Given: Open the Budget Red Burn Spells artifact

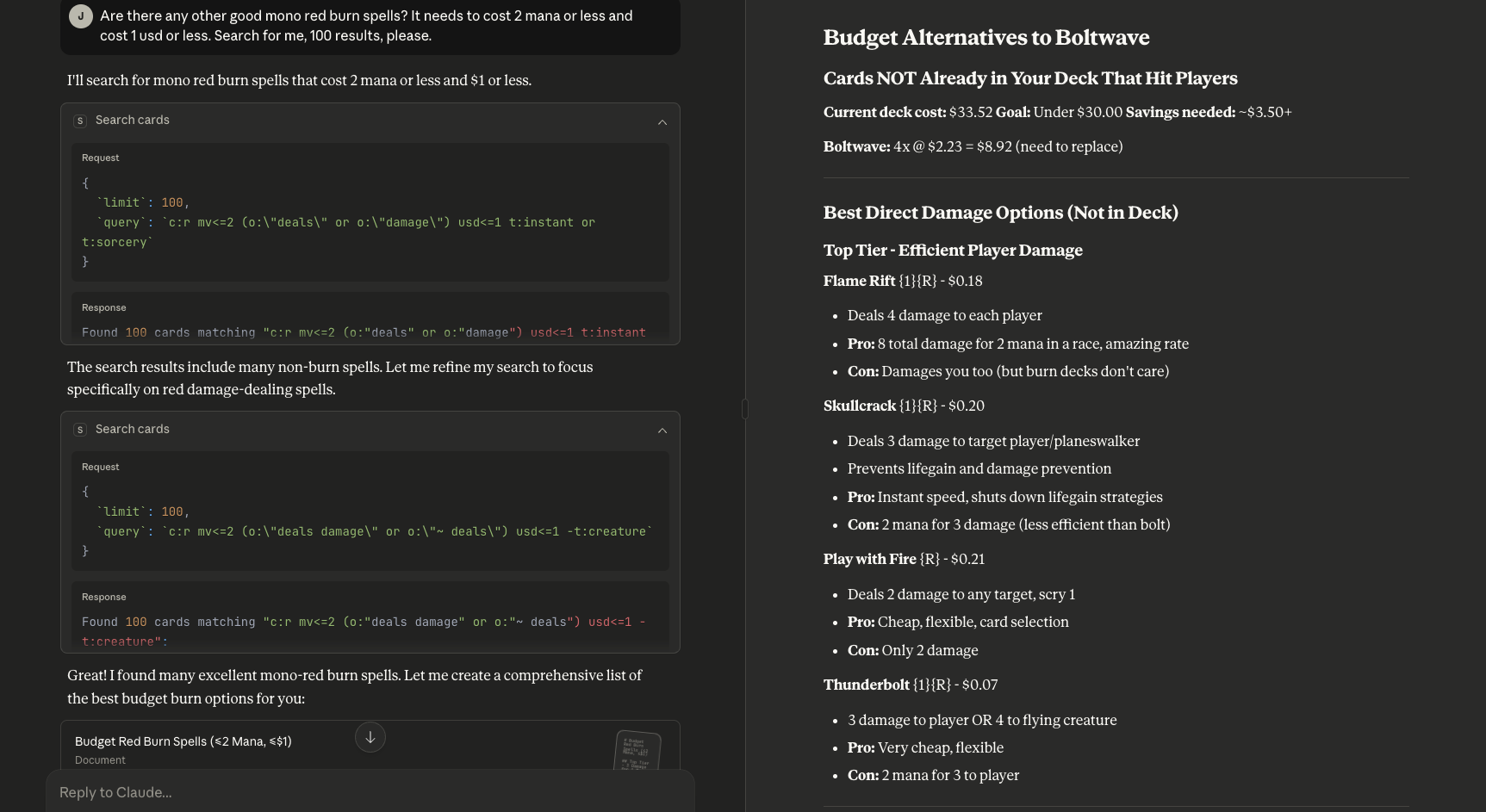Looking at the screenshot, I should (183, 741).
